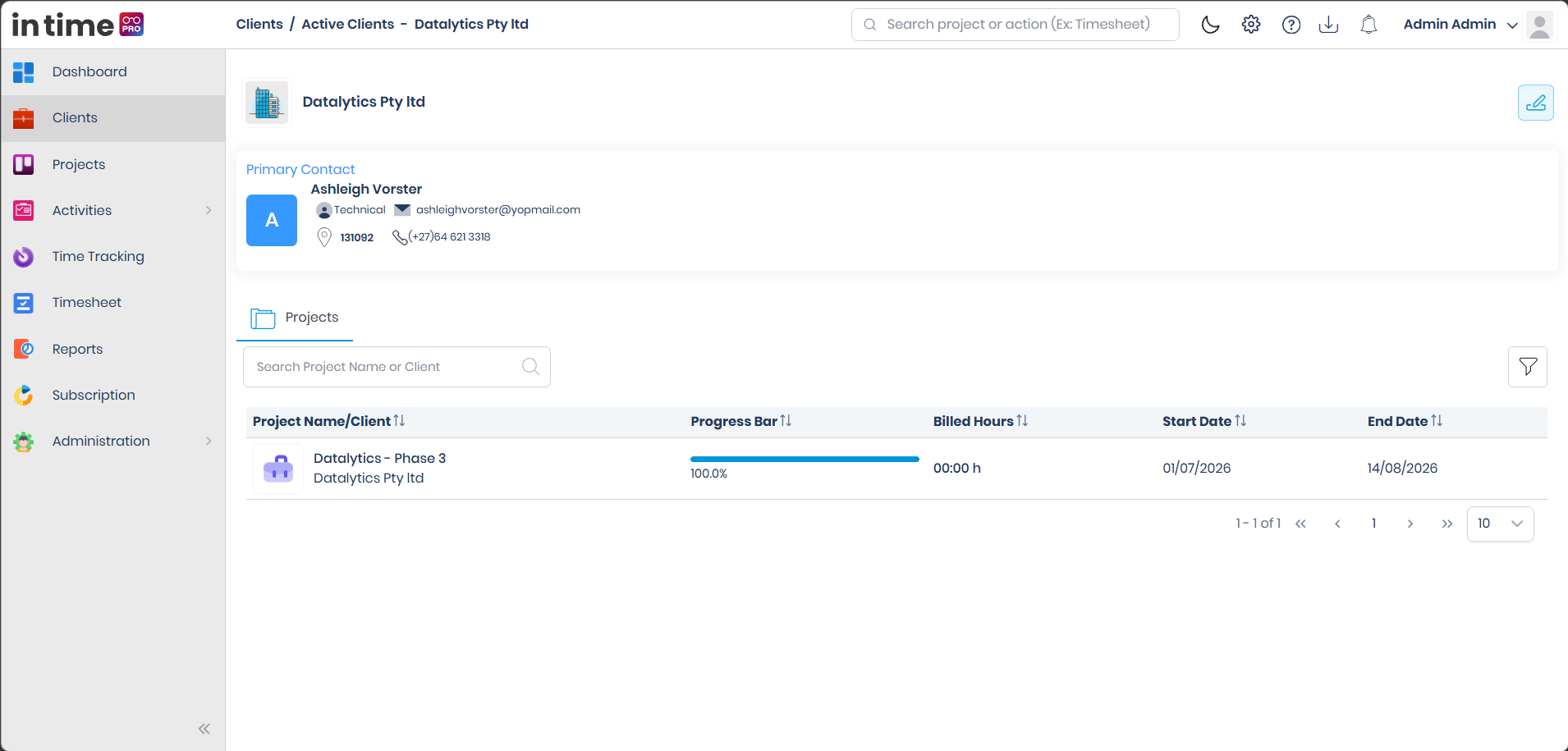The image size is (1568, 751).
Task: Click Clients breadcrumb link
Action: click(259, 25)
